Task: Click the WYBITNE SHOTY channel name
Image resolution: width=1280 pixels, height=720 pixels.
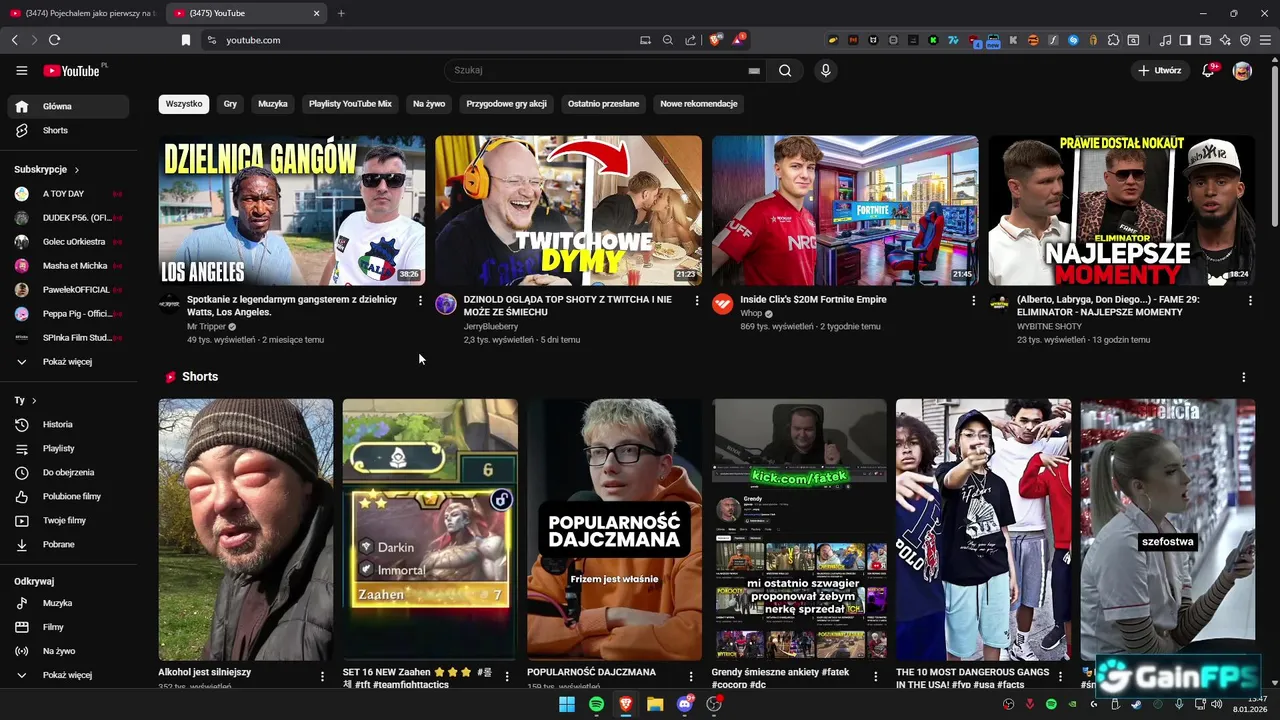Action: tap(1049, 326)
